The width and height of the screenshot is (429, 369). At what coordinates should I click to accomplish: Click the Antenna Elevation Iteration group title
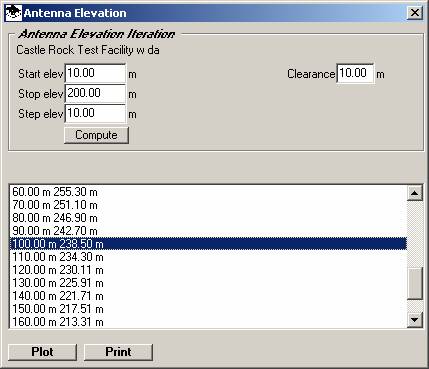97,34
